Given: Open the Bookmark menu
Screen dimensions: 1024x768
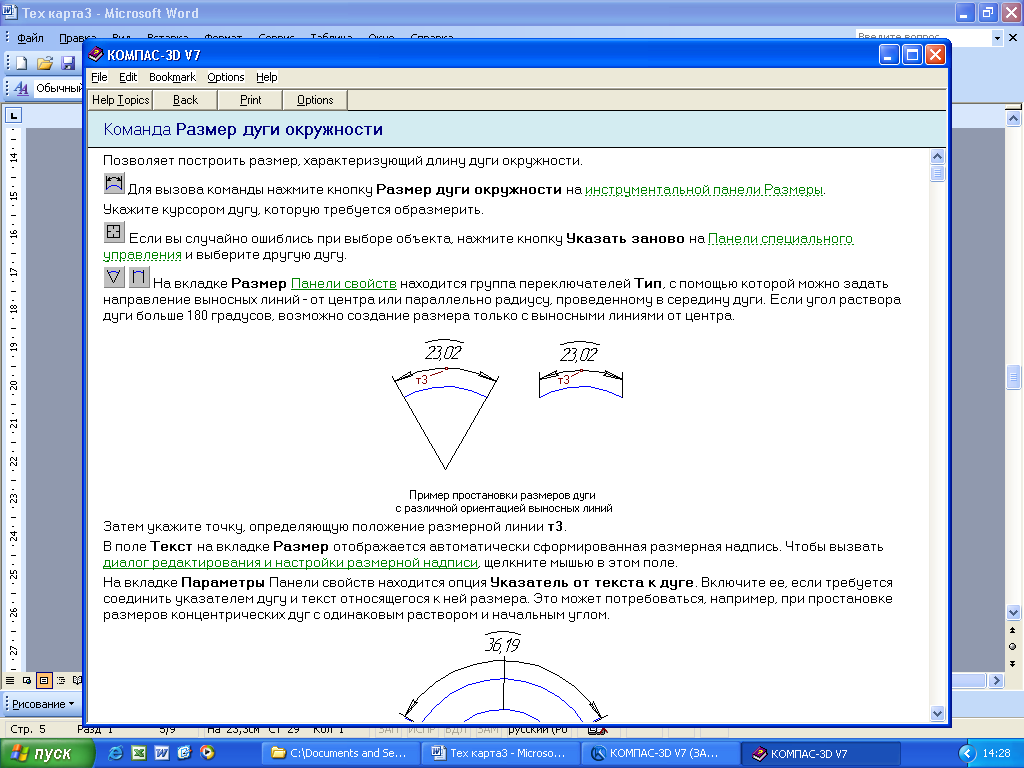Looking at the screenshot, I should [172, 77].
